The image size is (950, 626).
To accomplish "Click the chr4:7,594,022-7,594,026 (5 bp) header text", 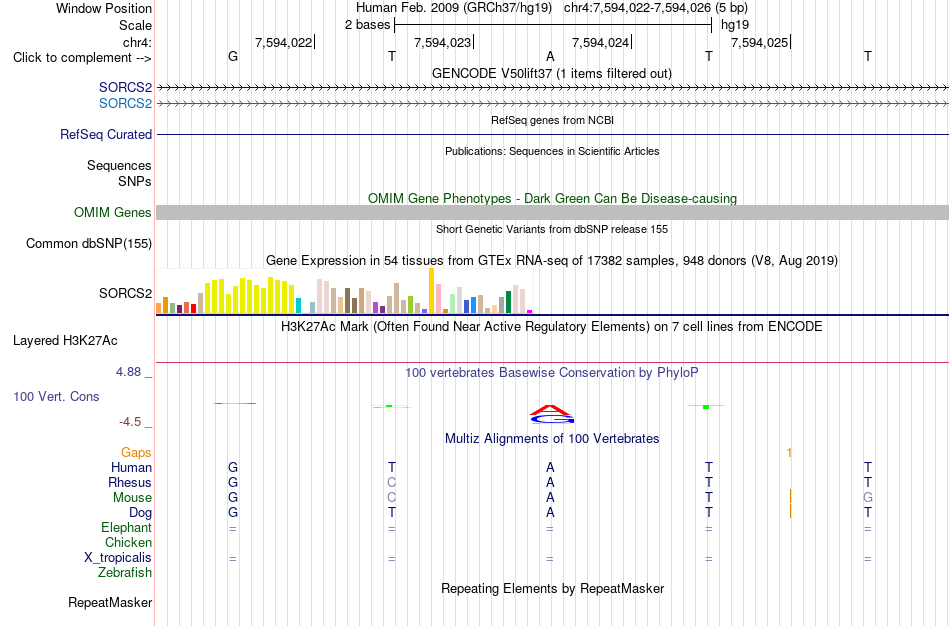I will tap(656, 8).
